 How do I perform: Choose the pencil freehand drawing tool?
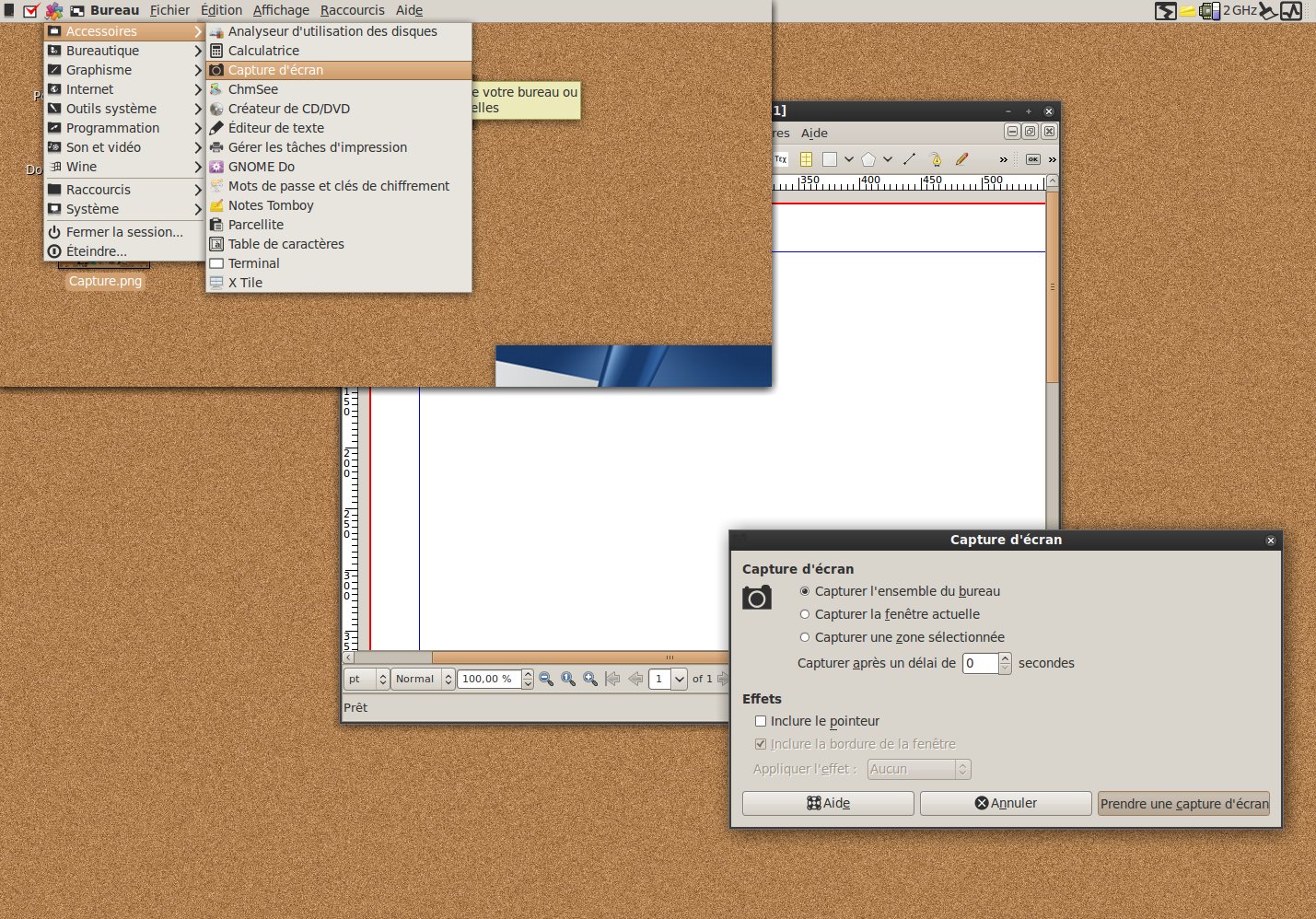pos(961,159)
